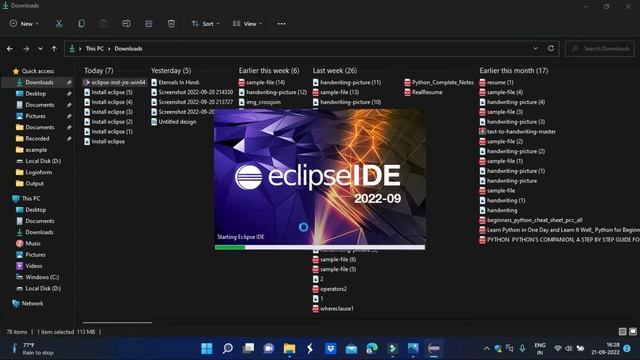Image resolution: width=640 pixels, height=360 pixels.
Task: Open the Sort options dropdown
Action: tap(205, 24)
